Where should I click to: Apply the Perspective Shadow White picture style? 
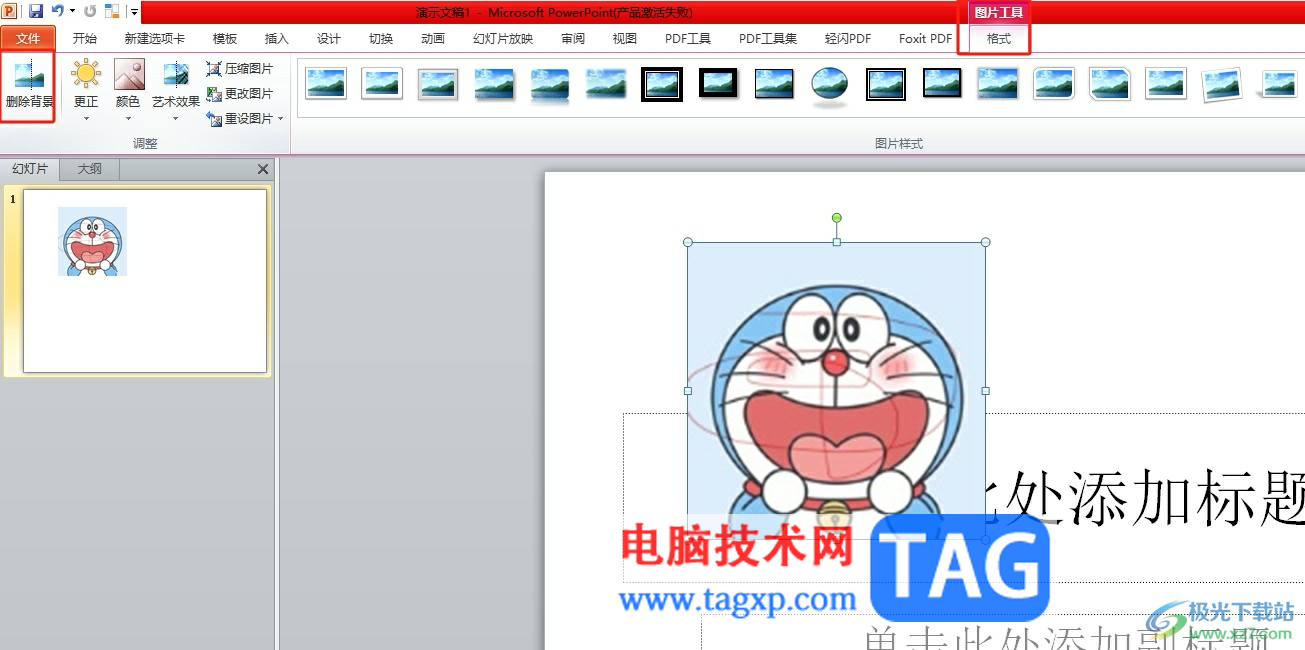tap(1280, 84)
